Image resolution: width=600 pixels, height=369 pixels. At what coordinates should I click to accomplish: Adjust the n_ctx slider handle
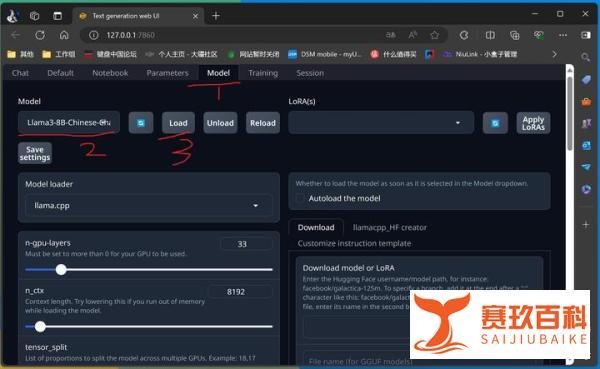pos(40,327)
